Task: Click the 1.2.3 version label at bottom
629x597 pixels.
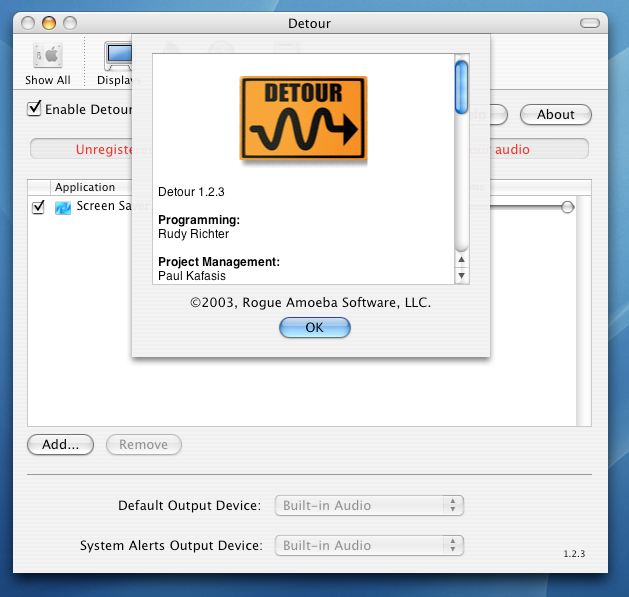Action: tap(574, 554)
